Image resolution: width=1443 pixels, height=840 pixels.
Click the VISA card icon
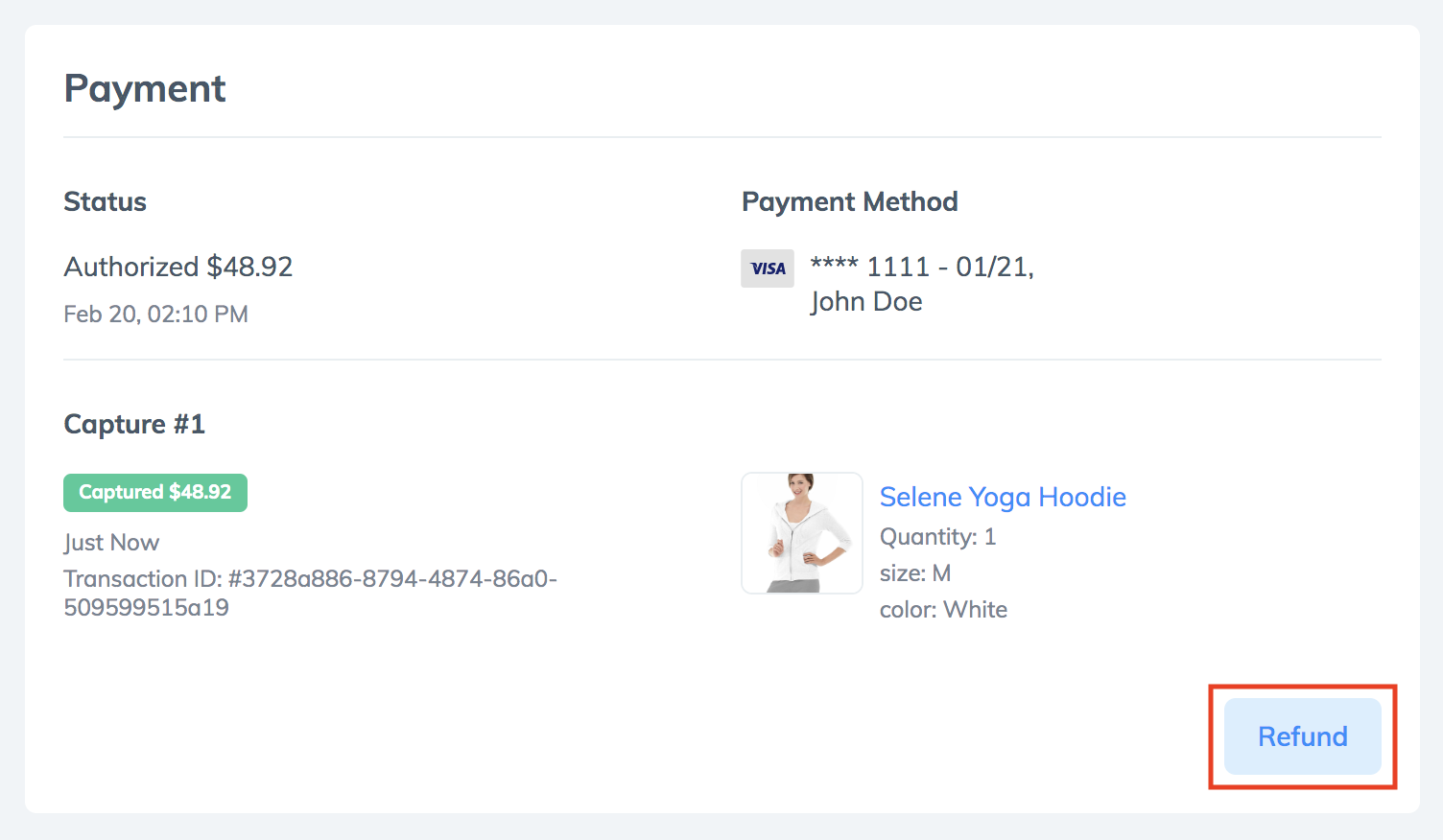[768, 268]
